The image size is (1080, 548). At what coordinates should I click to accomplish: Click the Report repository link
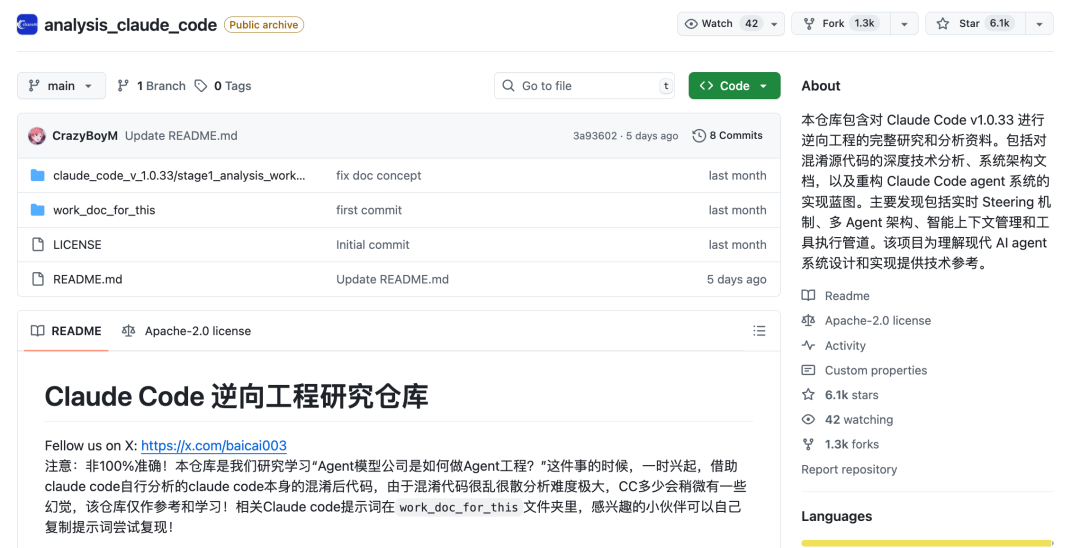[x=849, y=470]
